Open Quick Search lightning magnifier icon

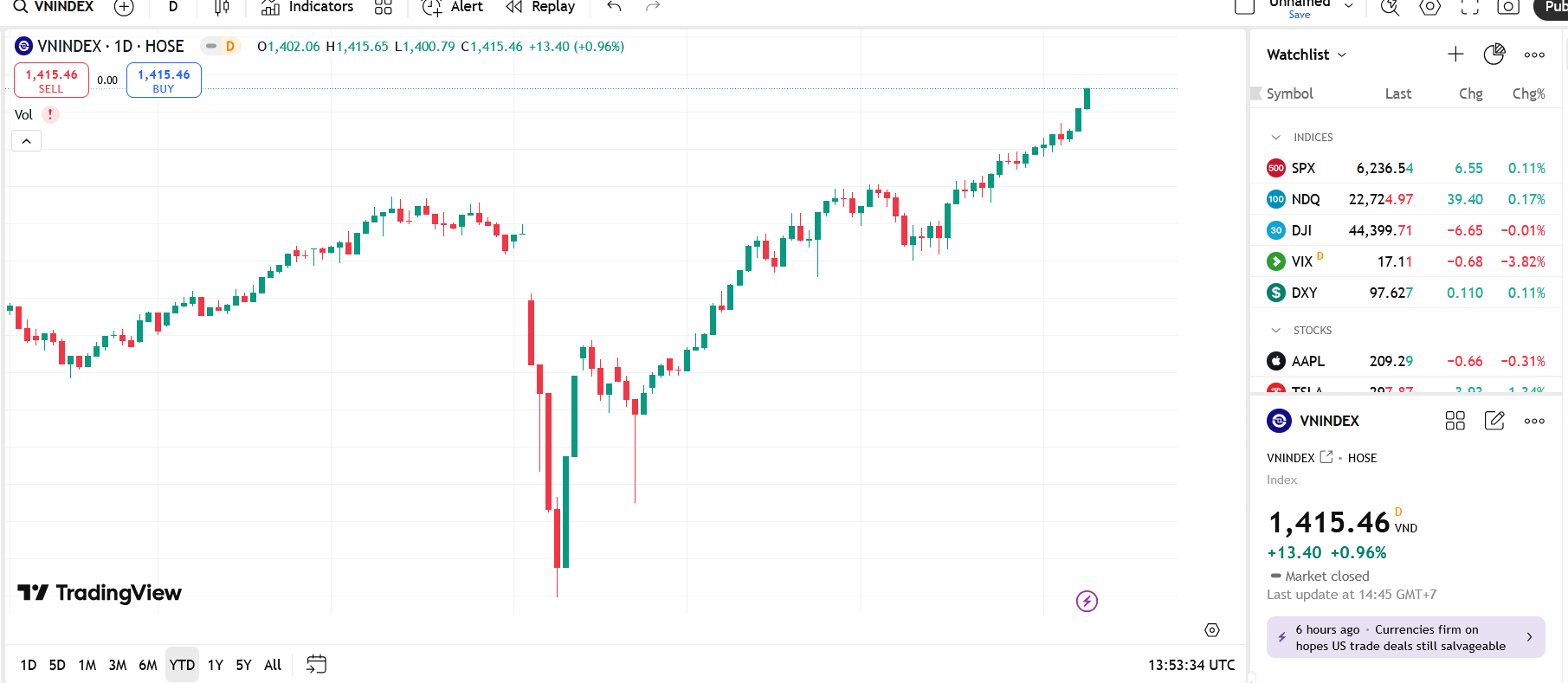[x=1390, y=7]
